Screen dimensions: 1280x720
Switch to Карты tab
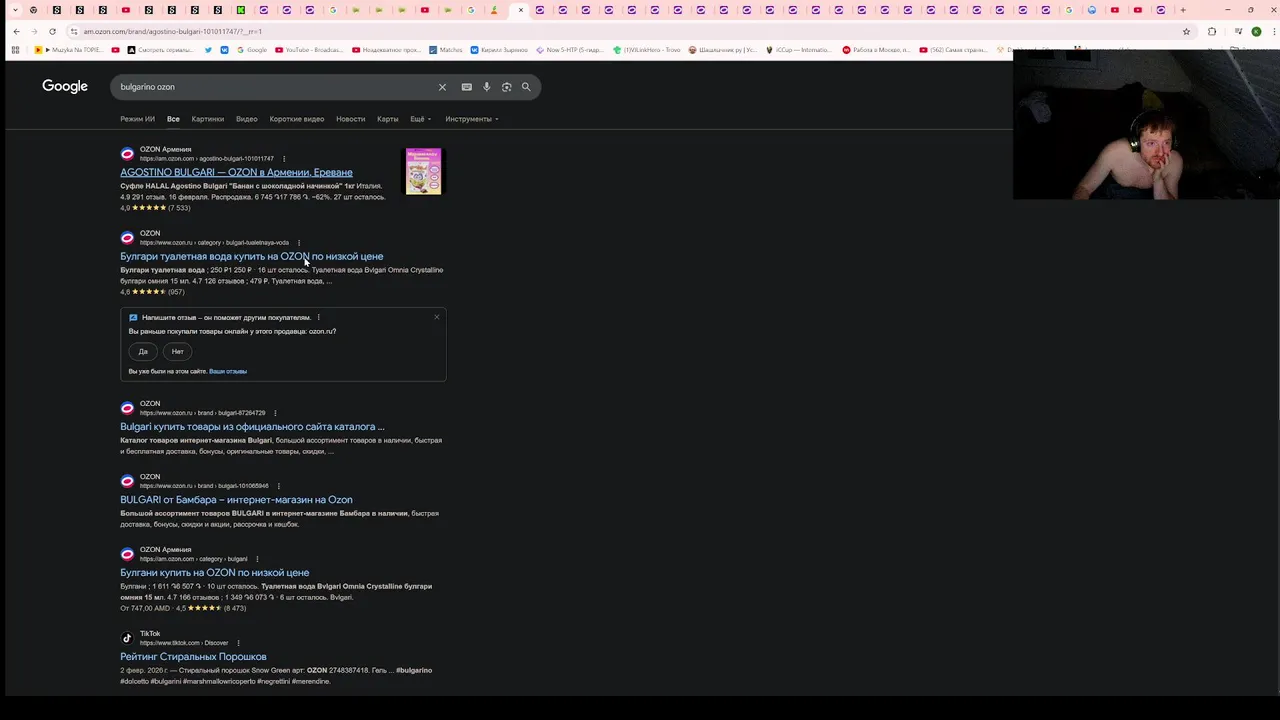click(x=387, y=119)
